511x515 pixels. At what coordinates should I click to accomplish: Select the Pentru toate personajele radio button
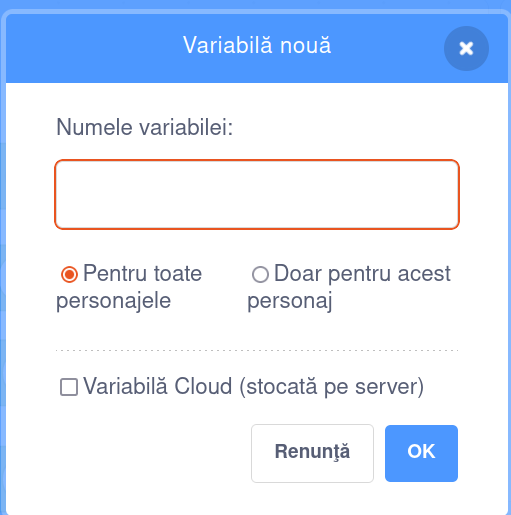(69, 274)
